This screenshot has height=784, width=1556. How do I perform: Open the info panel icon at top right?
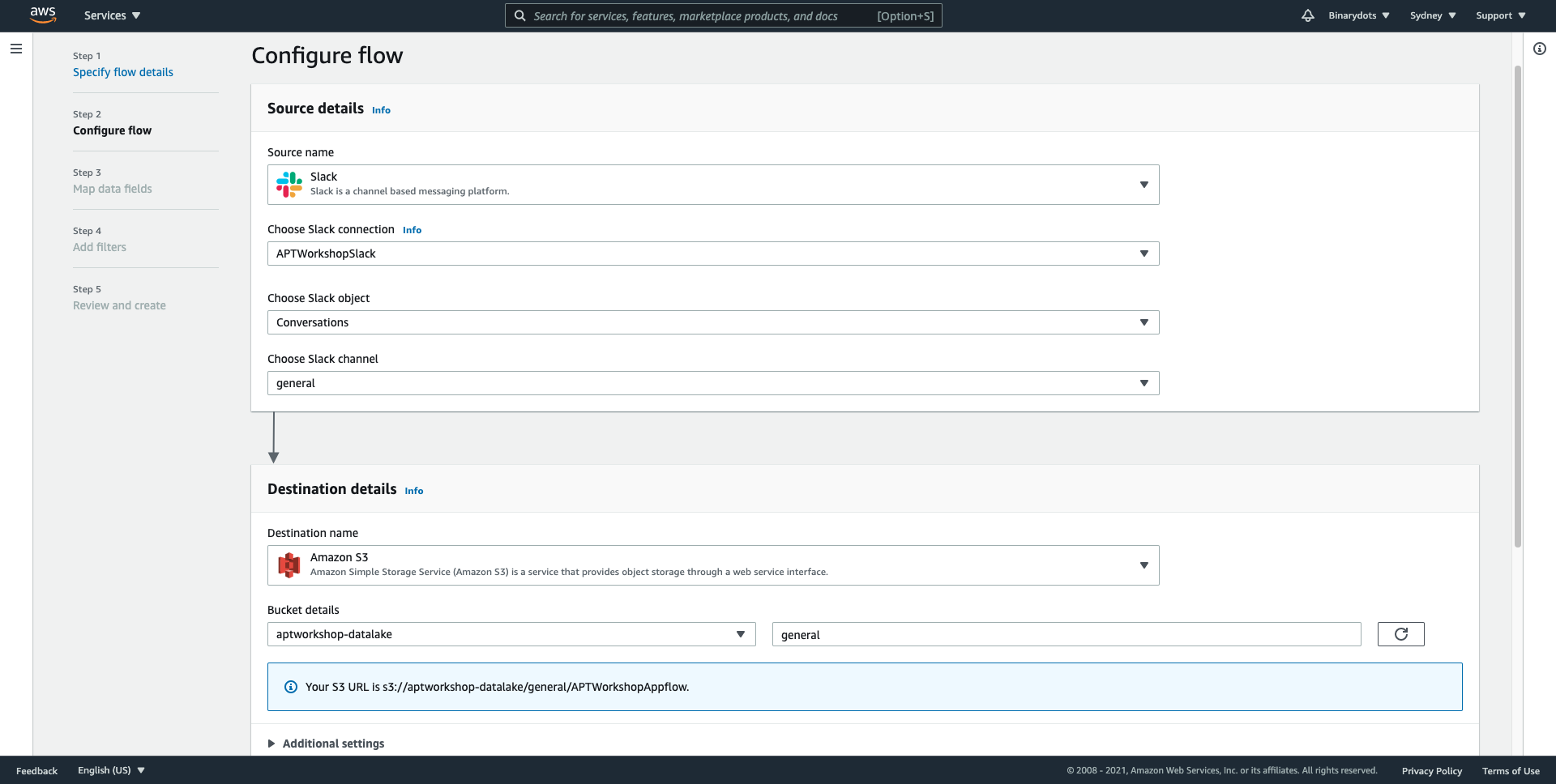coord(1539,49)
